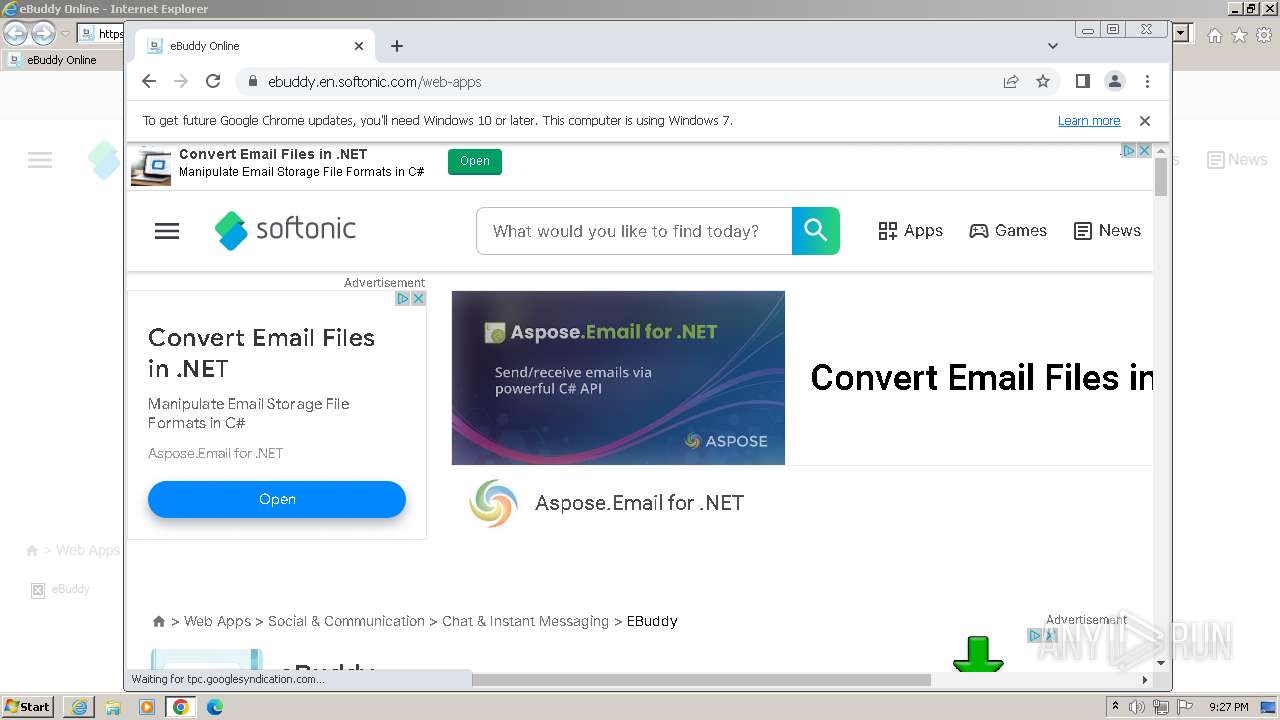The height and width of the screenshot is (720, 1280).
Task: Open IE address dropdown arrow
Action: (1182, 33)
